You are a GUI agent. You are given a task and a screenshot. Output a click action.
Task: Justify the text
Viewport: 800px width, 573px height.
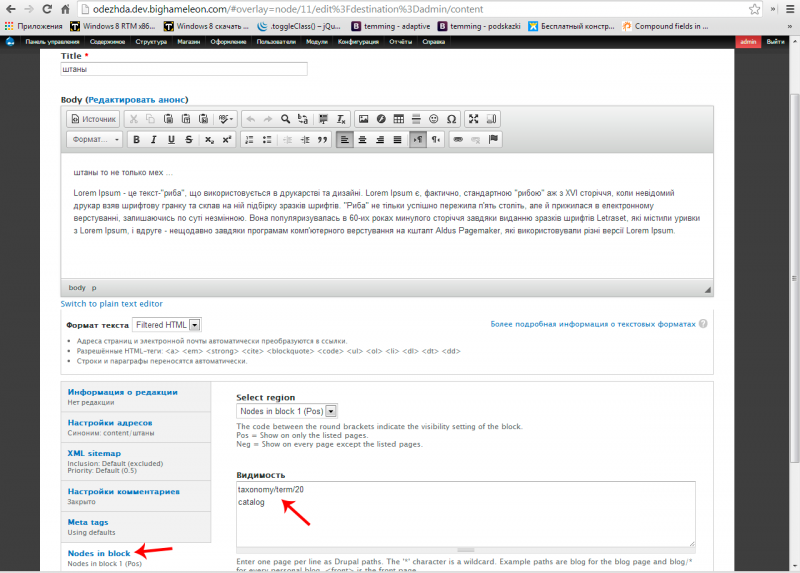pyautogui.click(x=397, y=139)
